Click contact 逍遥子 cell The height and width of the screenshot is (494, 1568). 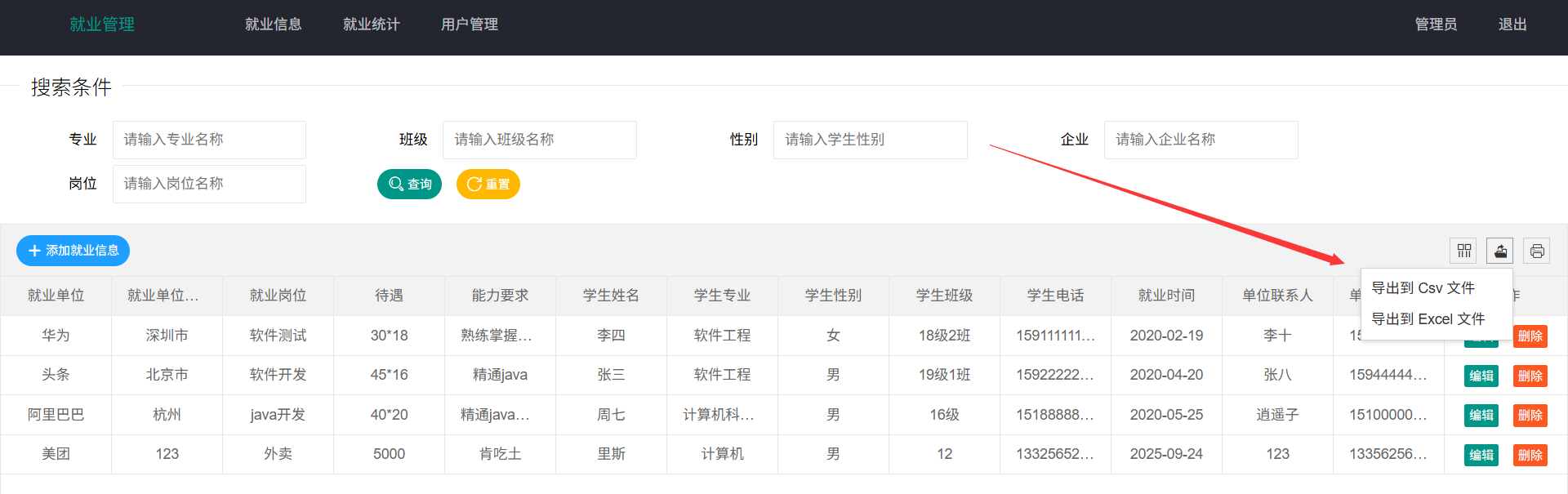(1278, 415)
